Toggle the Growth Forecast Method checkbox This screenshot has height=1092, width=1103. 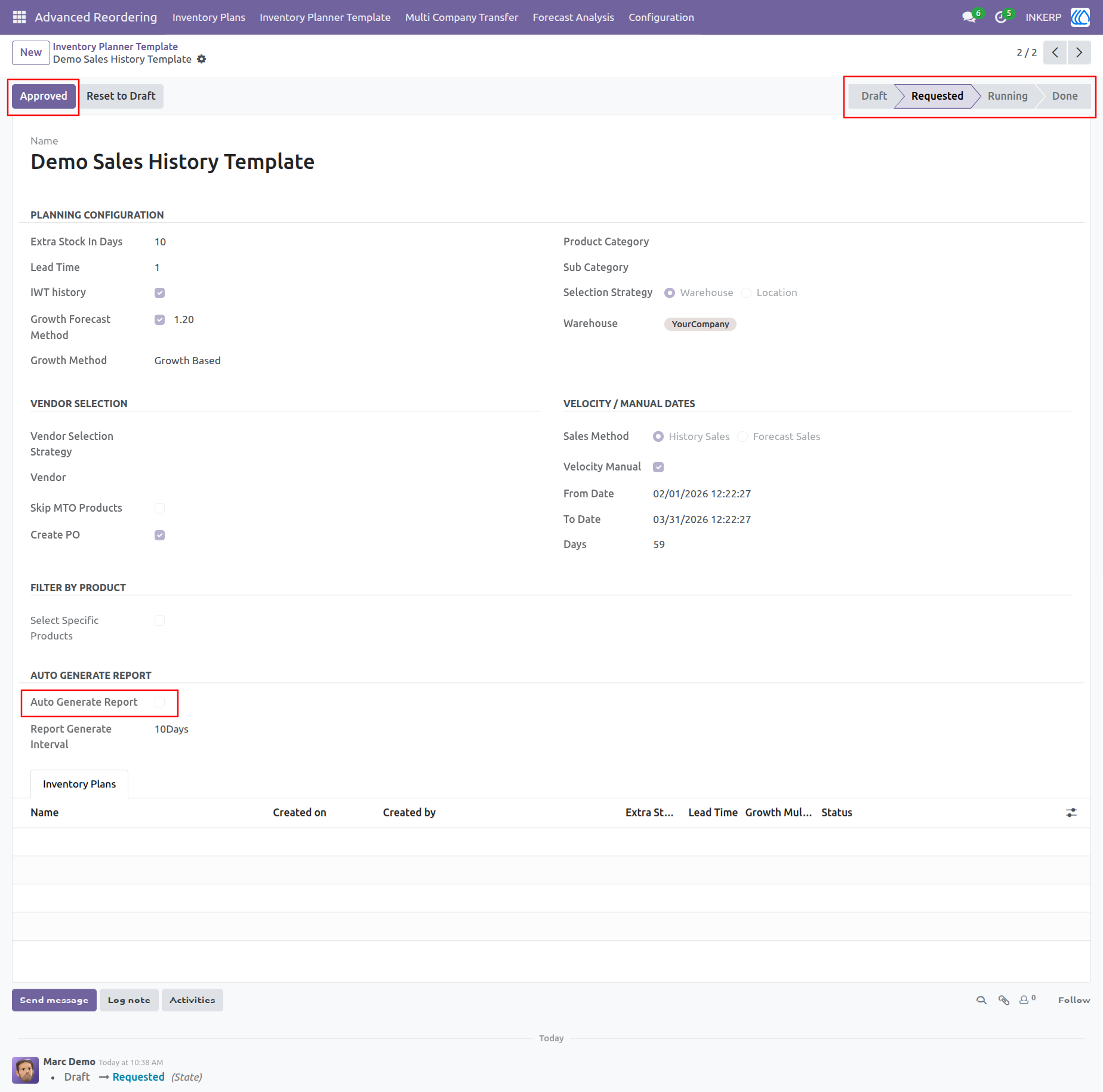coord(159,319)
